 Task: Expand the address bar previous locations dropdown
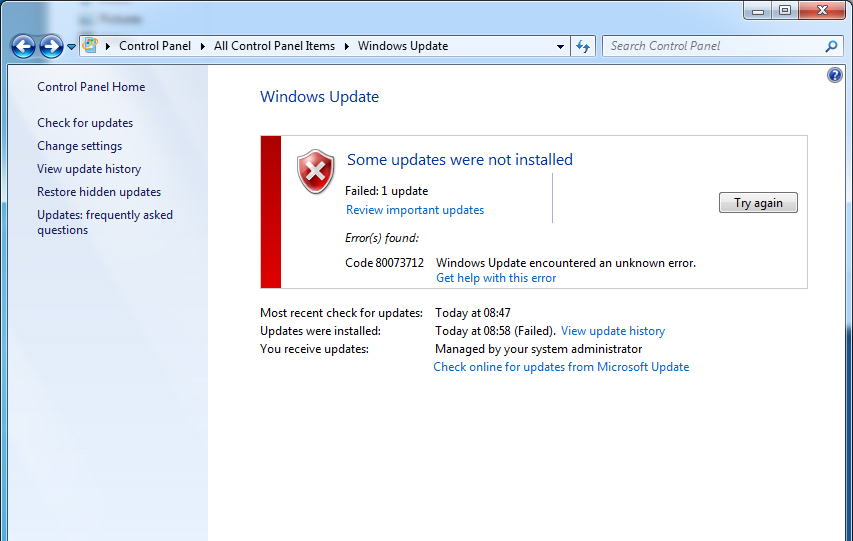pyautogui.click(x=561, y=46)
